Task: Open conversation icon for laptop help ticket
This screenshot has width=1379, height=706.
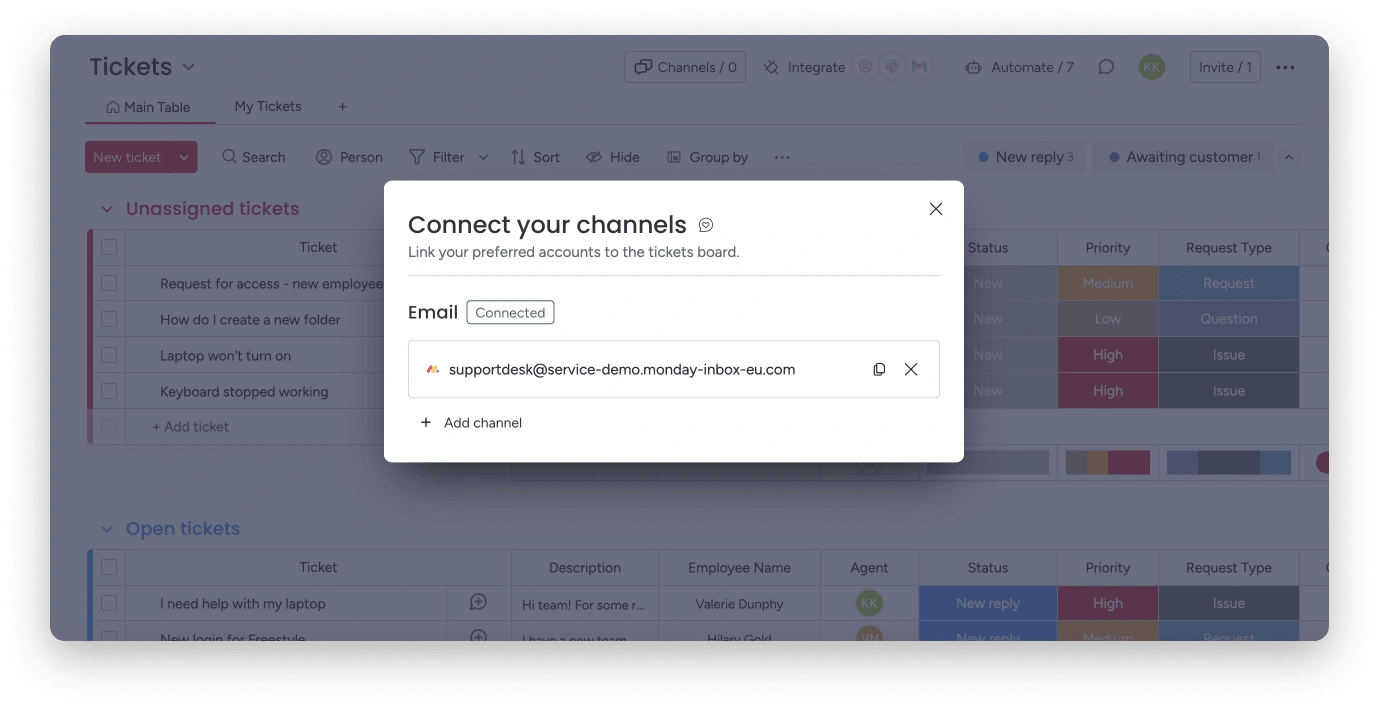Action: tap(479, 602)
